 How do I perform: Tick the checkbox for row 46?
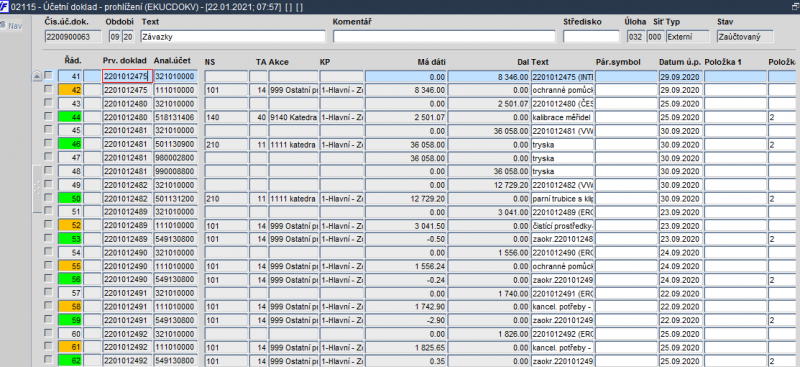tap(48, 143)
